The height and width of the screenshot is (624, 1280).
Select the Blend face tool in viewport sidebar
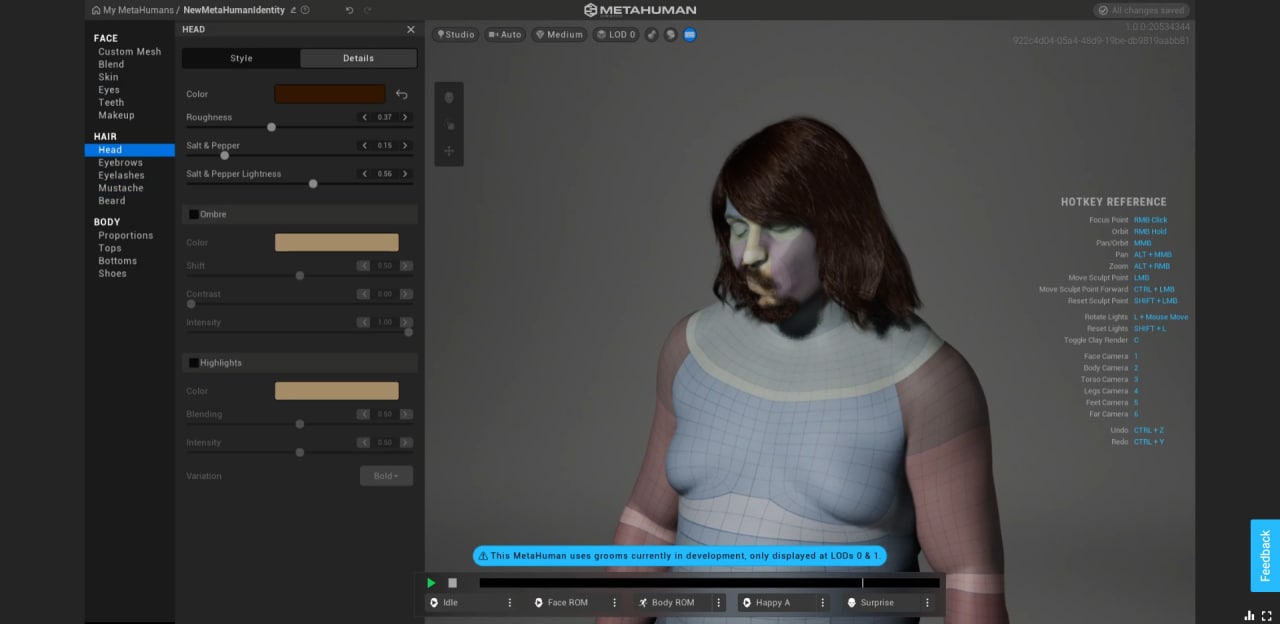(x=449, y=98)
